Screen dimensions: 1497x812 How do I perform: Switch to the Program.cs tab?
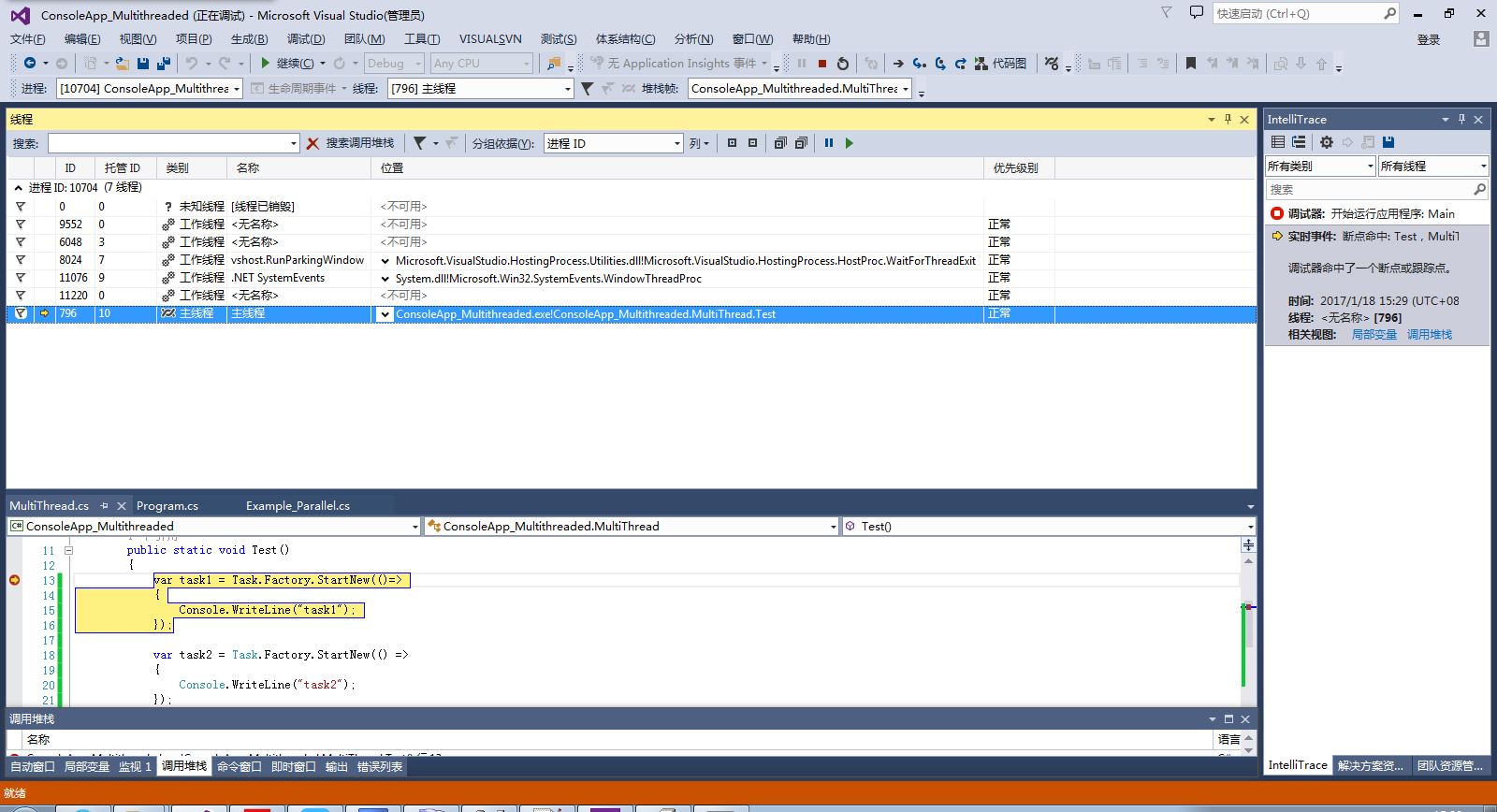tap(167, 505)
